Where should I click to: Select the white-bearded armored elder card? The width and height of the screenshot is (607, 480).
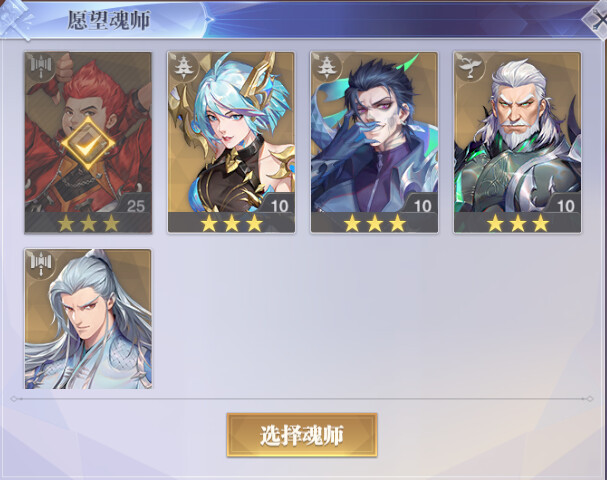pyautogui.click(x=518, y=142)
